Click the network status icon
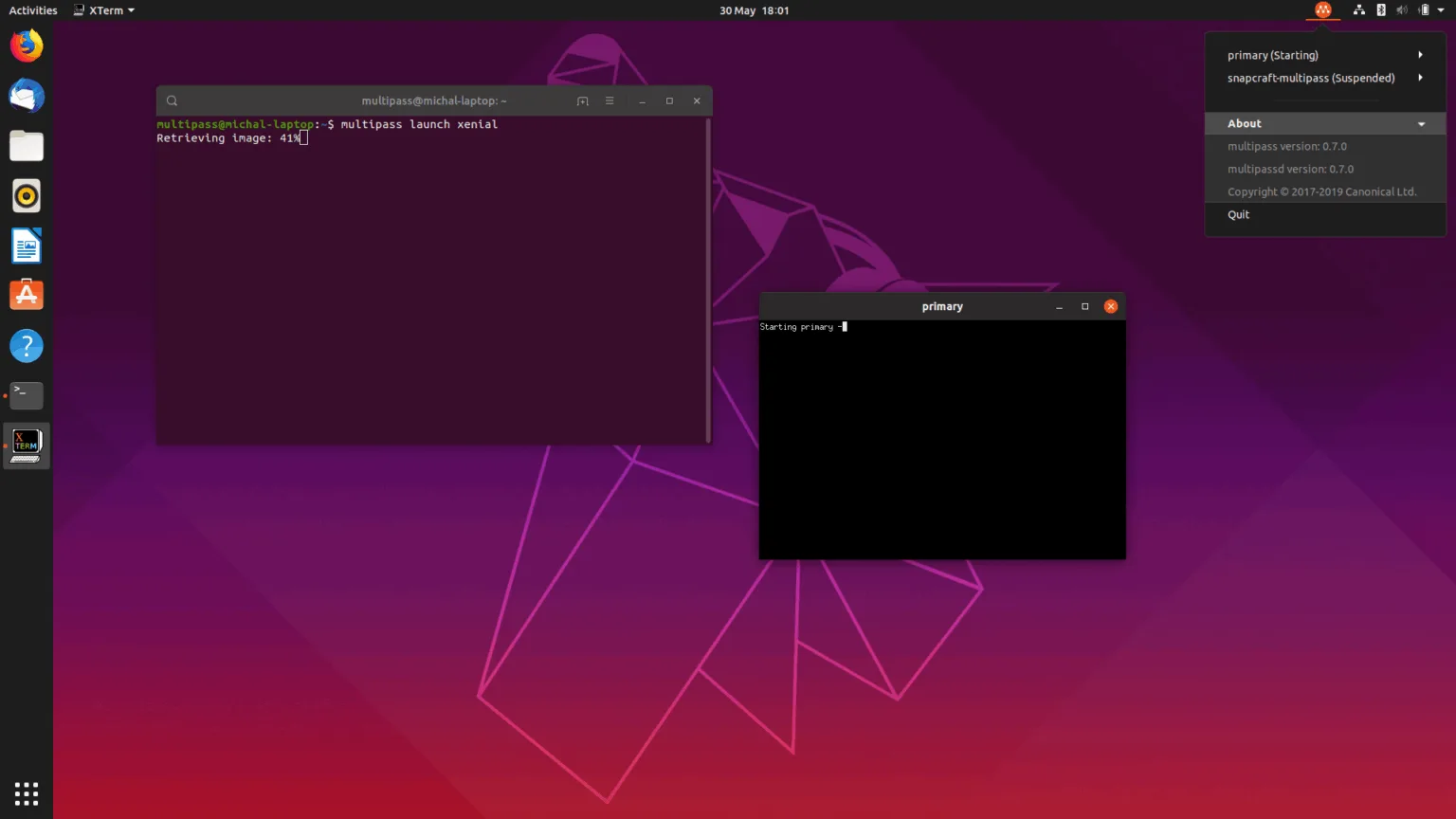 click(1359, 9)
